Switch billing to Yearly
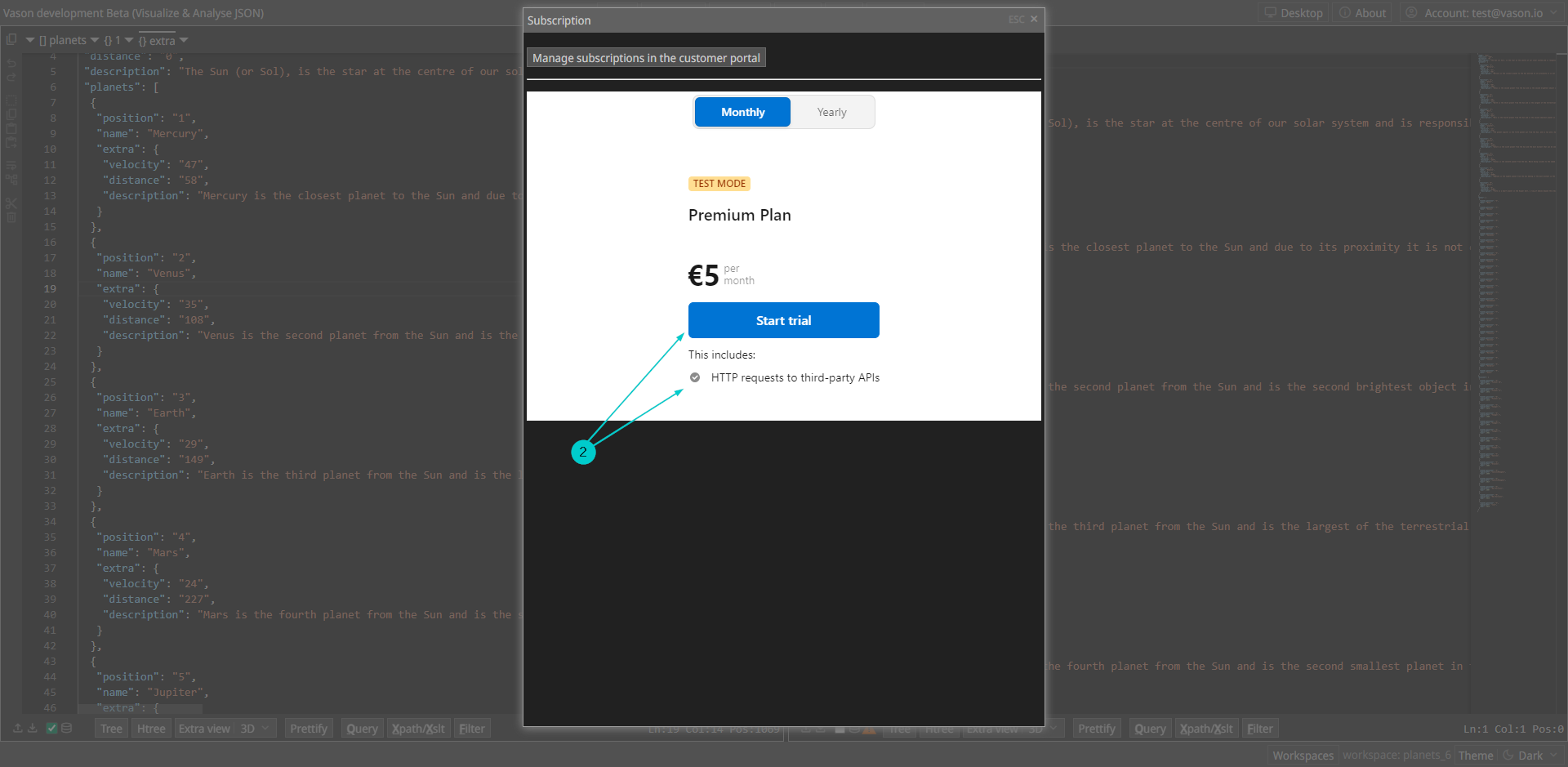Image resolution: width=1568 pixels, height=767 pixels. pos(831,112)
